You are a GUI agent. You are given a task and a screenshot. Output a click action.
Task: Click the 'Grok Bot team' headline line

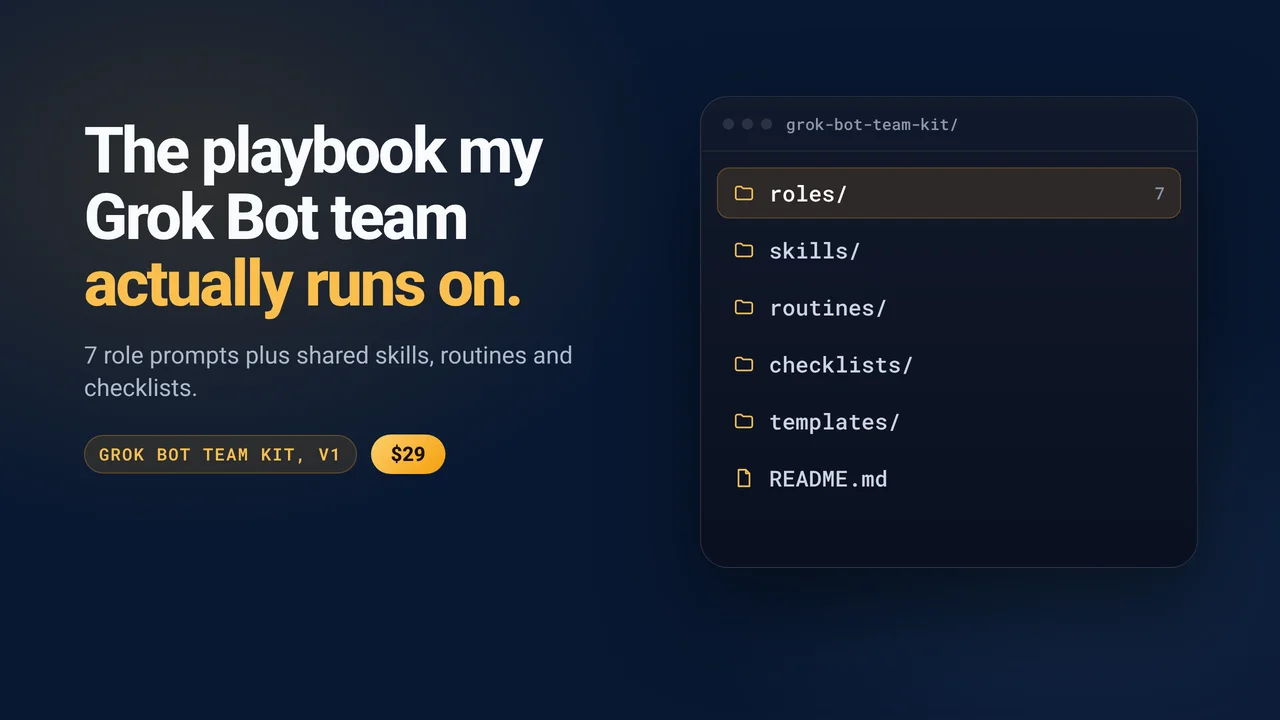coord(276,218)
